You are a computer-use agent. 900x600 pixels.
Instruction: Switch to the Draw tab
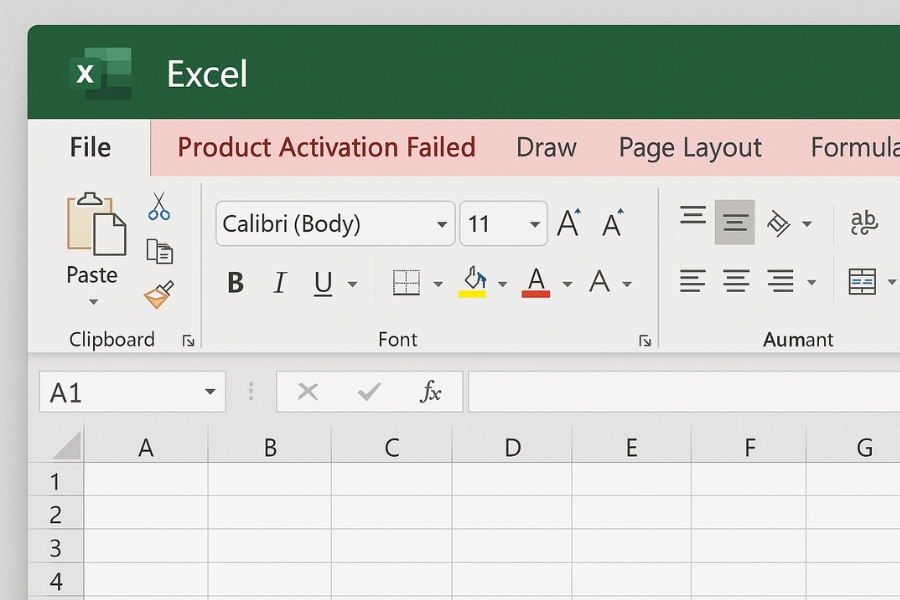tap(546, 148)
